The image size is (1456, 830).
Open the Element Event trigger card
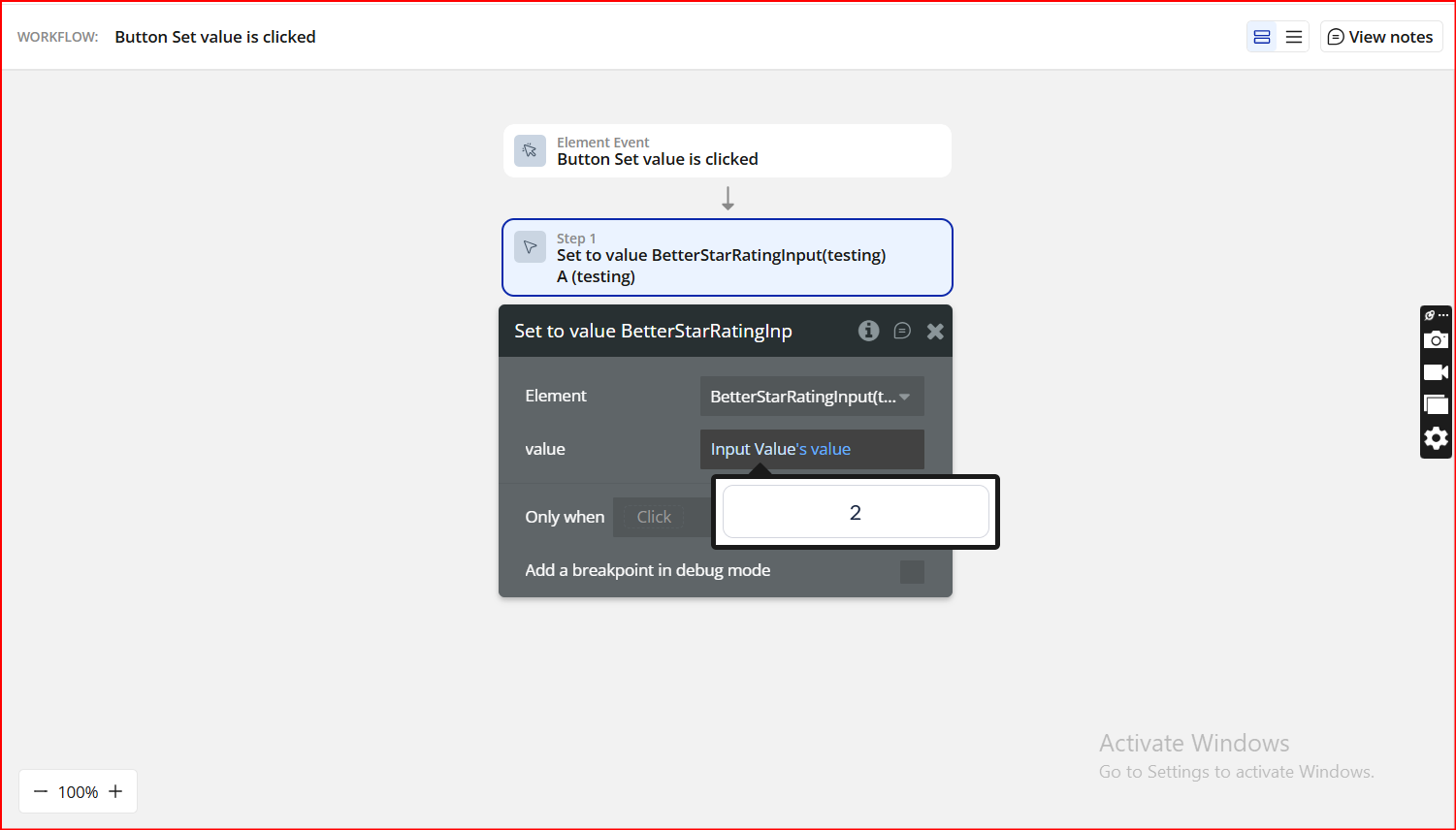click(728, 150)
